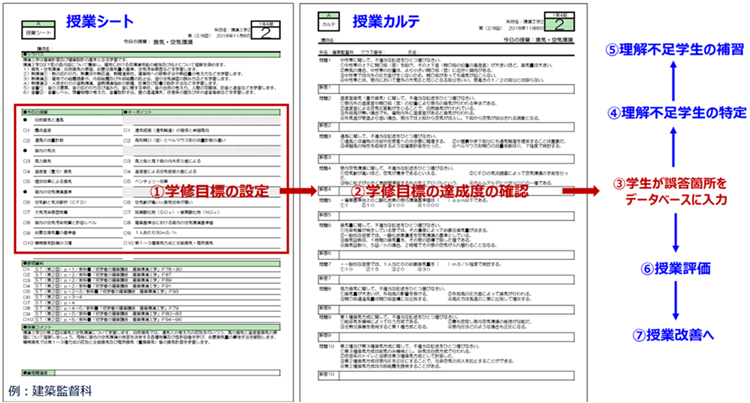
Task: Click ③学生が誤答箇所をデータベースに入力 text
Action: tap(676, 191)
